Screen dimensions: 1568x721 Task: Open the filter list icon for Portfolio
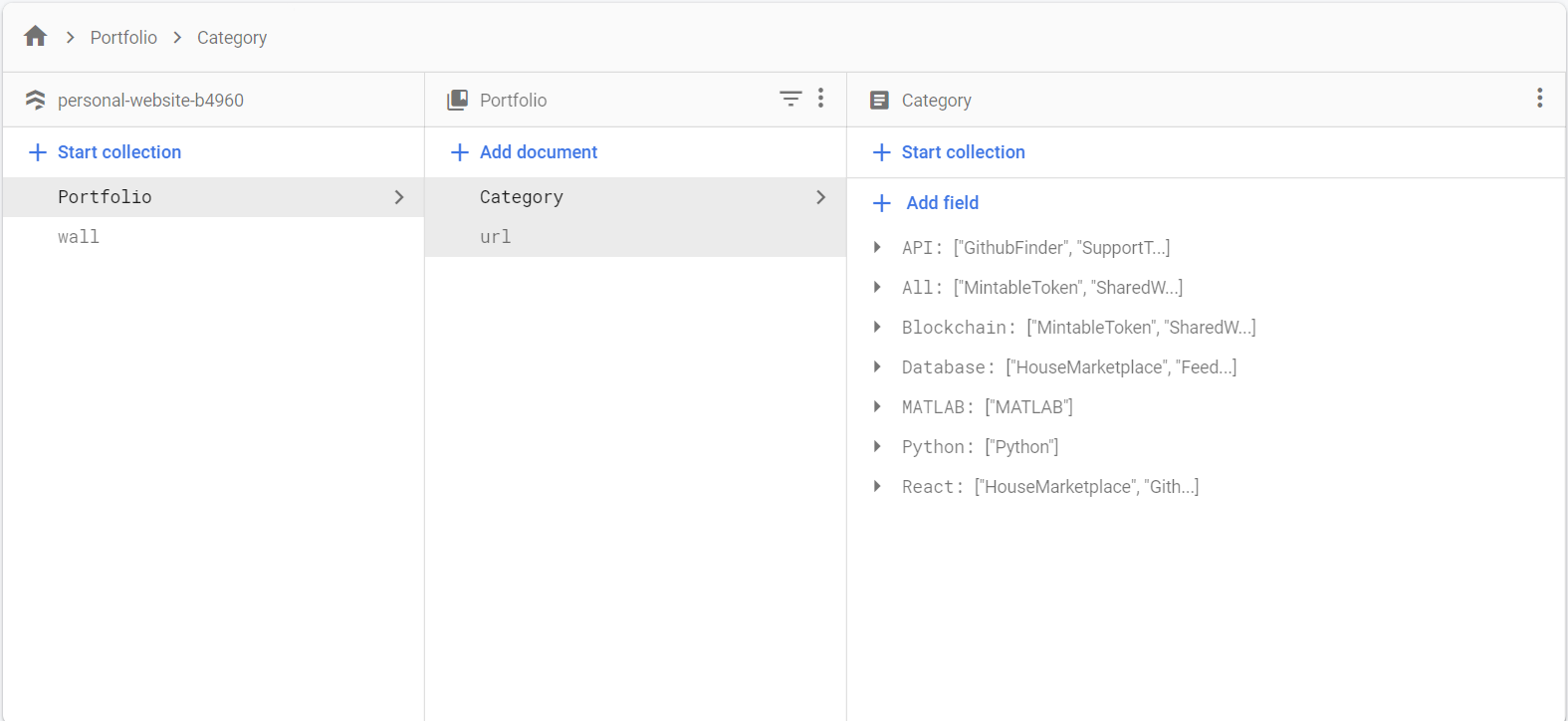tap(790, 99)
